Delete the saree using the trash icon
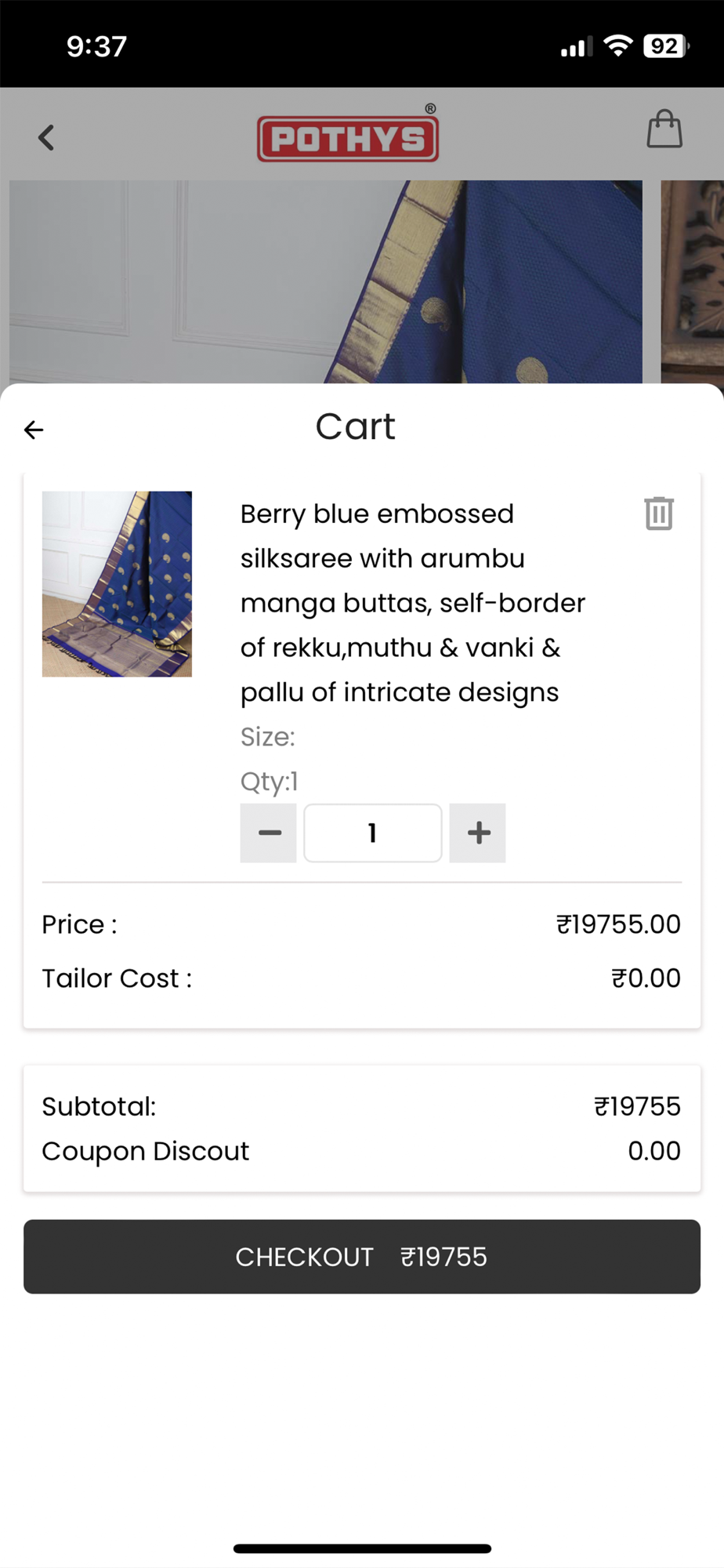The height and width of the screenshot is (1568, 724). (659, 514)
